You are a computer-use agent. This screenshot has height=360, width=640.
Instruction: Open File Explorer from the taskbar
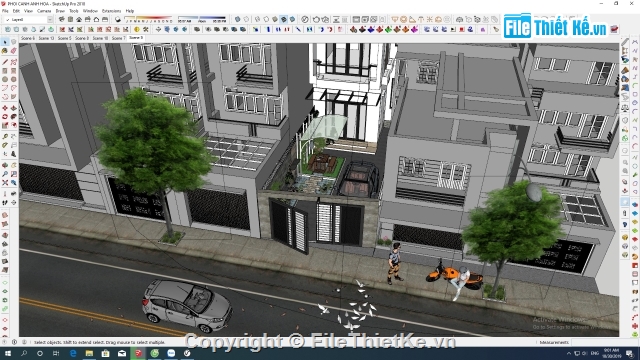(89, 353)
